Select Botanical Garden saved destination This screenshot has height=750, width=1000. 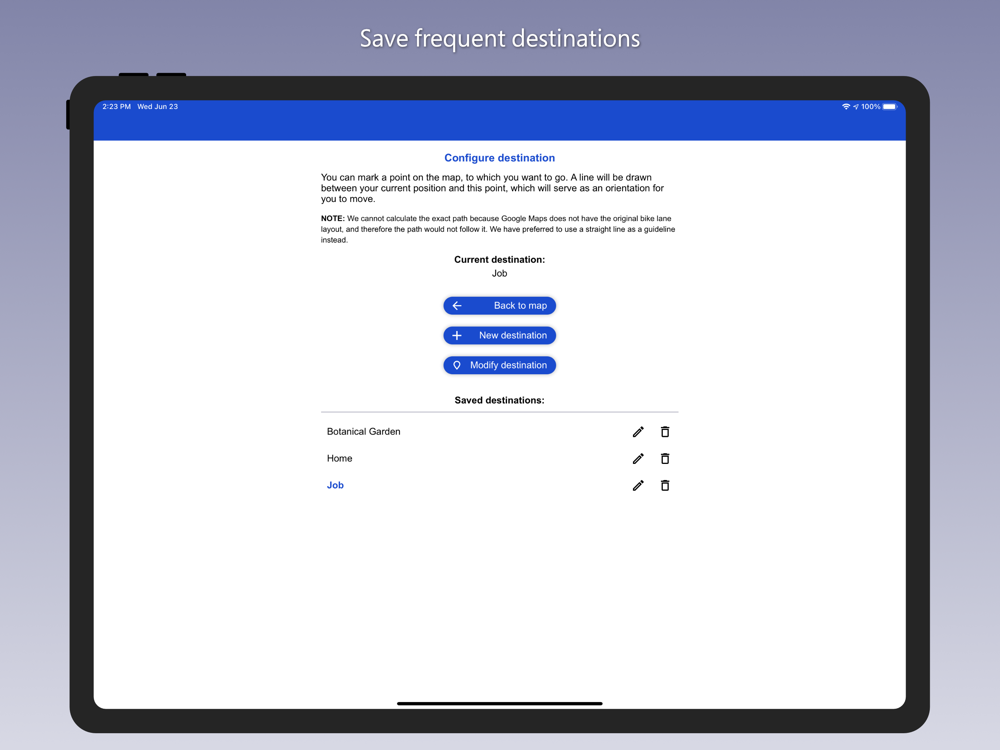(364, 432)
